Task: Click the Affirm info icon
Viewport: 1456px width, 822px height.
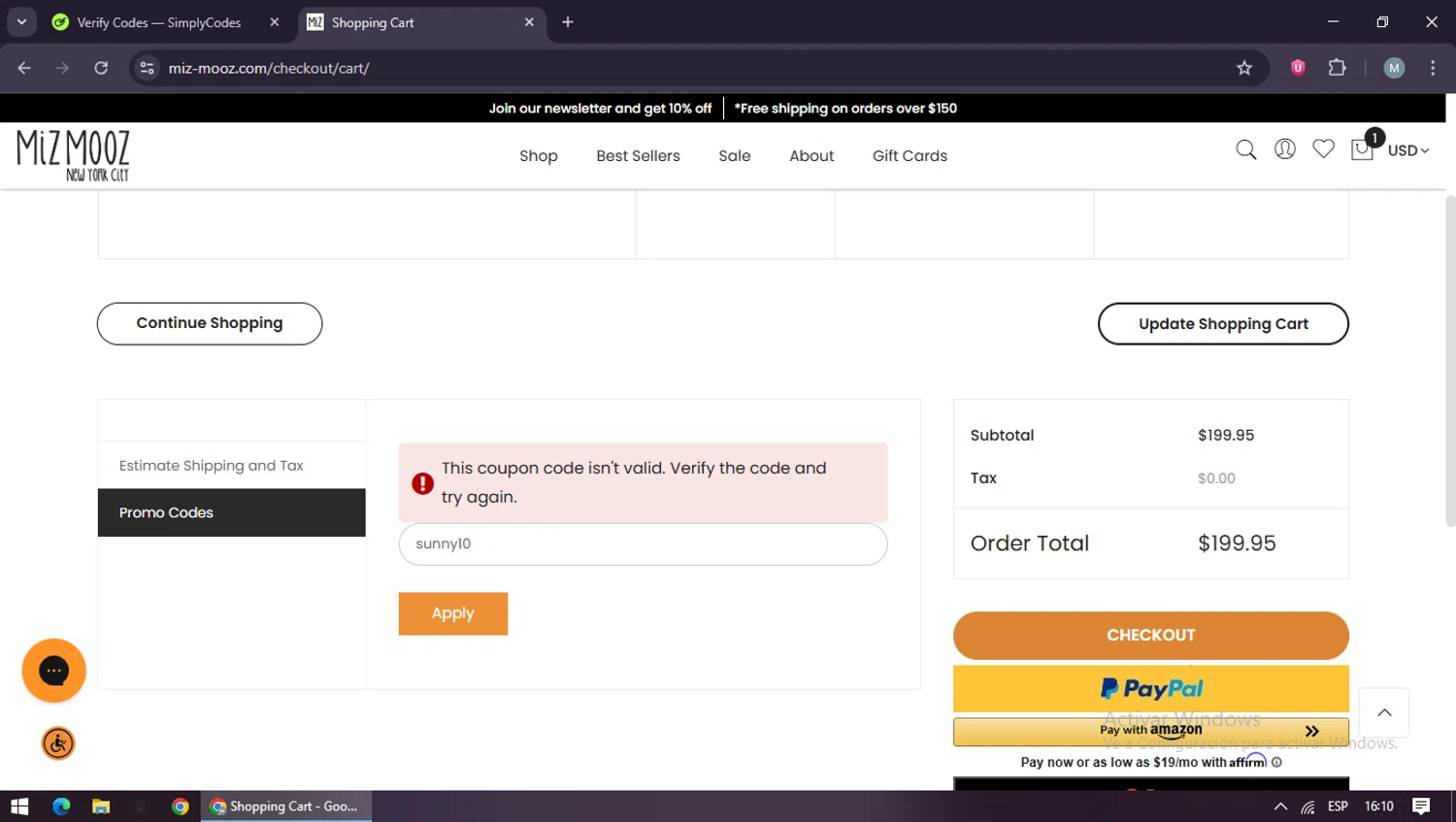Action: [x=1276, y=763]
